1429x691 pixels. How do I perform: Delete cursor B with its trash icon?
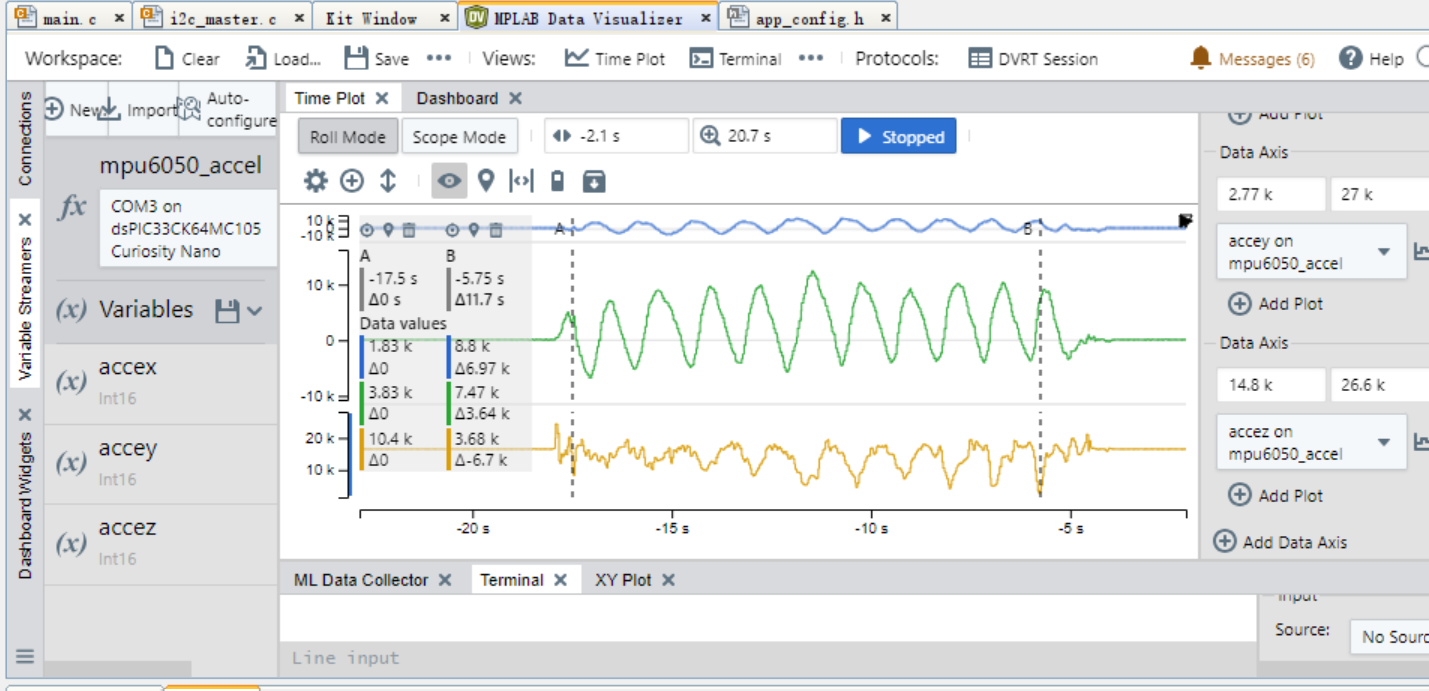495,230
